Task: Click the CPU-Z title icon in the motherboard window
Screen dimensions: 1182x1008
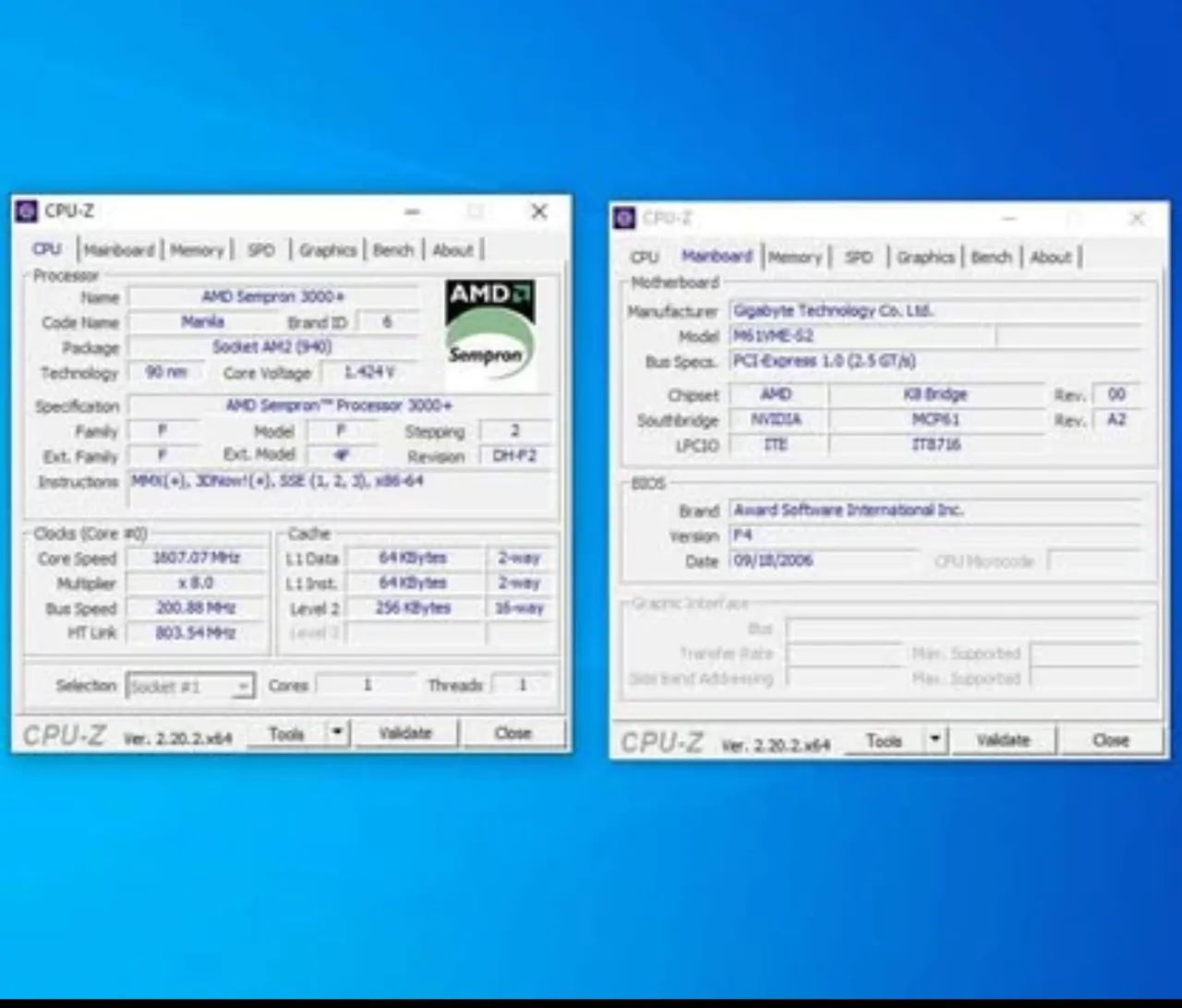Action: point(625,218)
